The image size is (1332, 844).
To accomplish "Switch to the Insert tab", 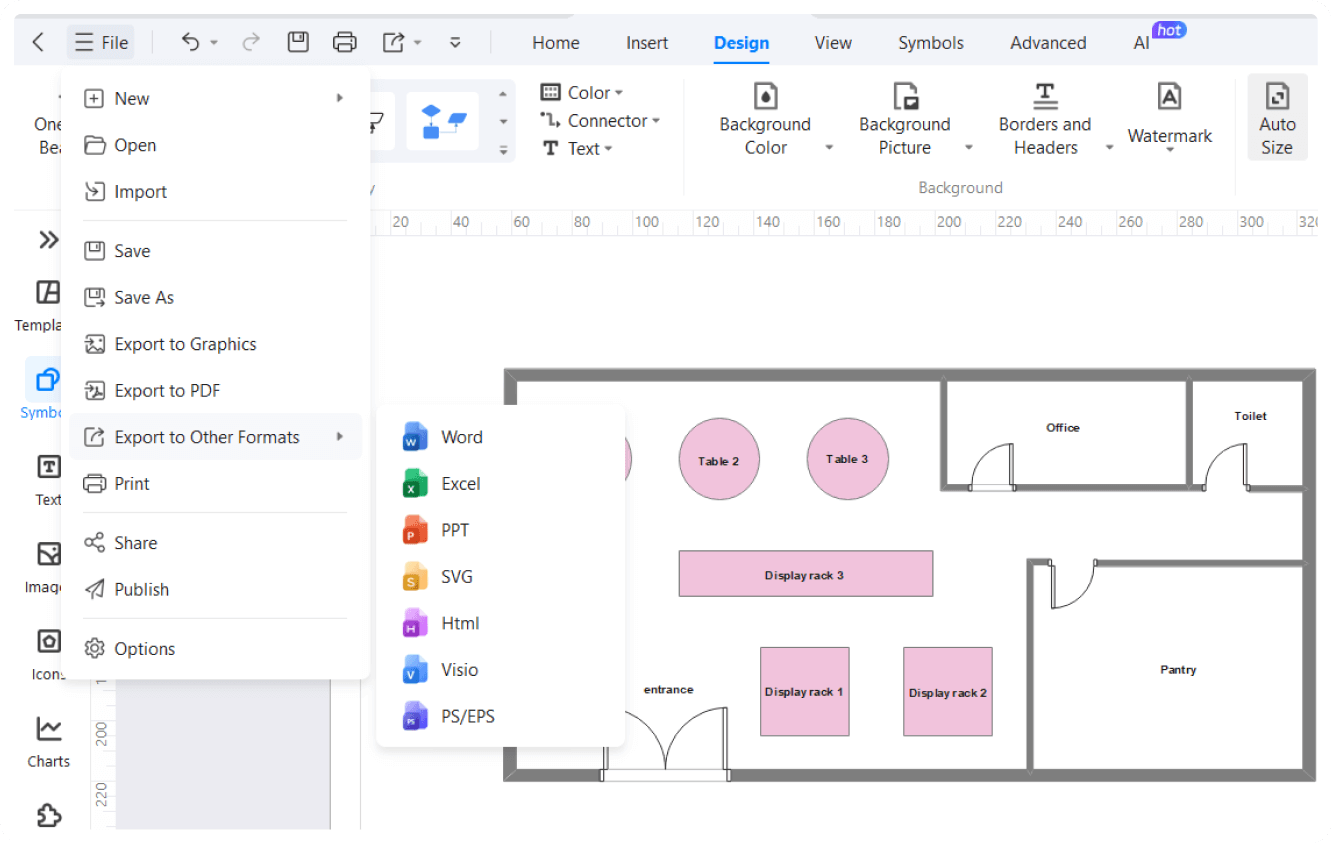I will [x=647, y=43].
